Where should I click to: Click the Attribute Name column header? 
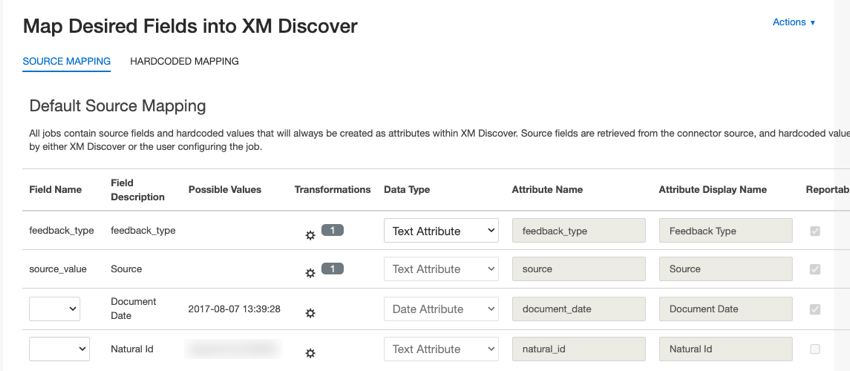(547, 190)
